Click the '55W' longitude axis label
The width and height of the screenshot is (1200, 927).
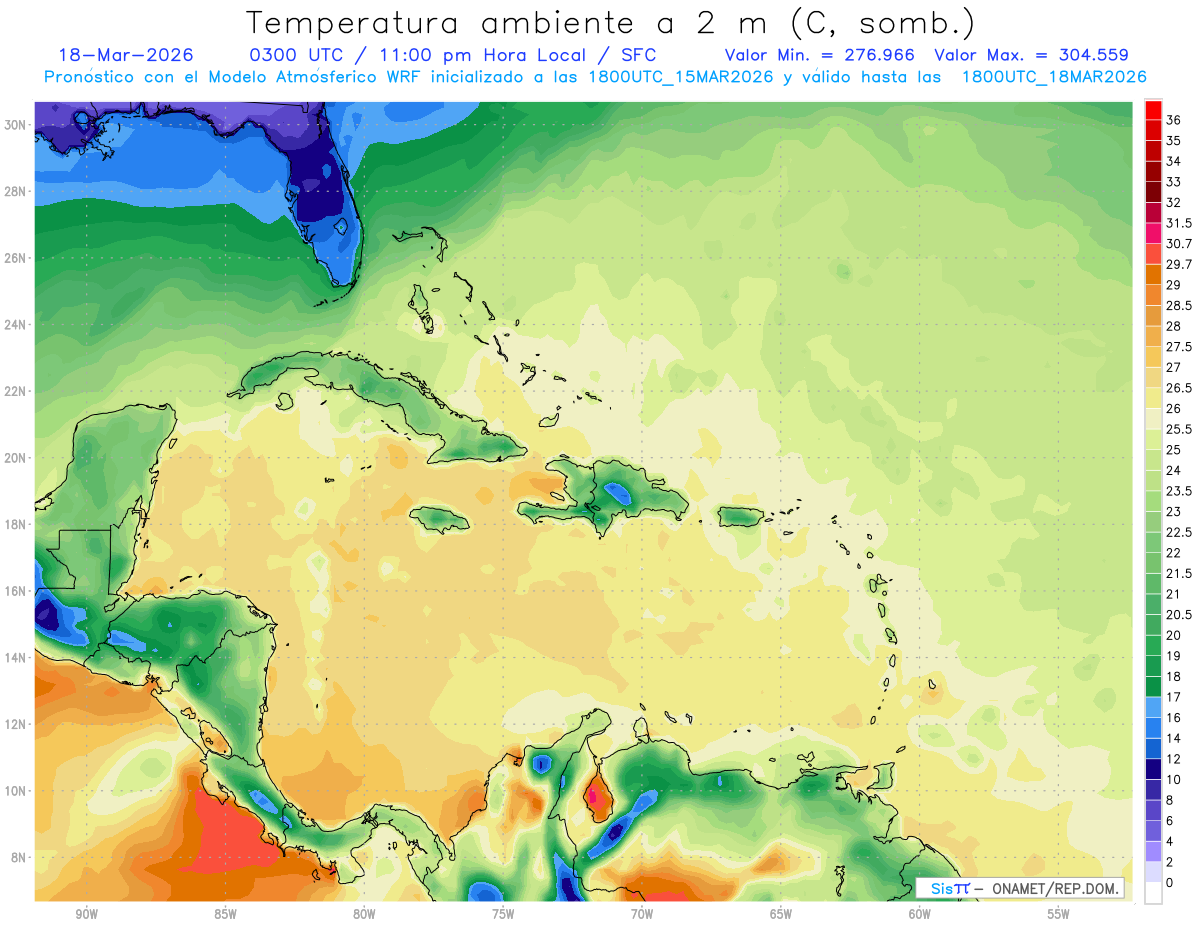[1059, 914]
